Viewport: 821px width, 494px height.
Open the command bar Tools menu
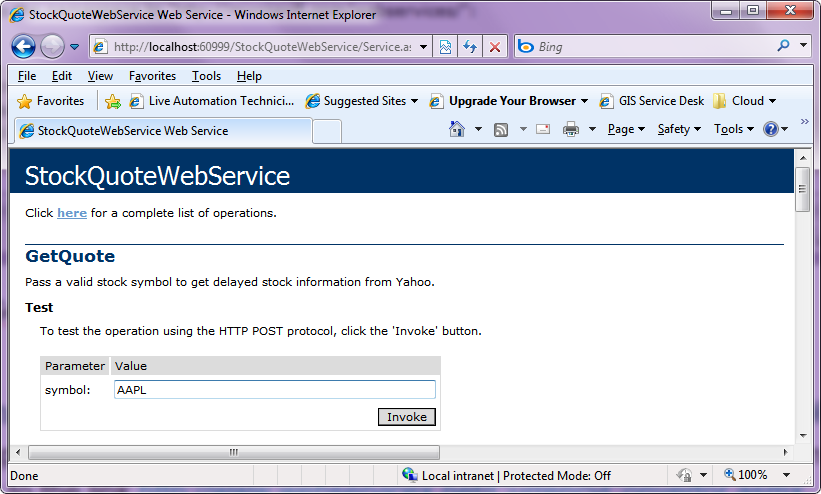point(734,129)
